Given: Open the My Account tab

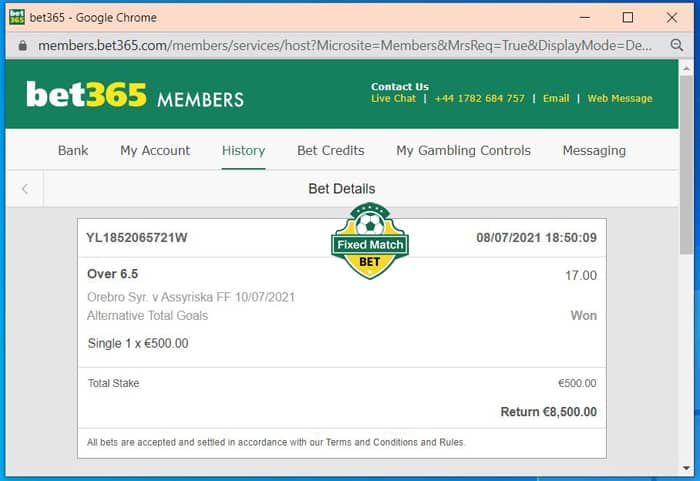Looking at the screenshot, I should click(x=155, y=151).
